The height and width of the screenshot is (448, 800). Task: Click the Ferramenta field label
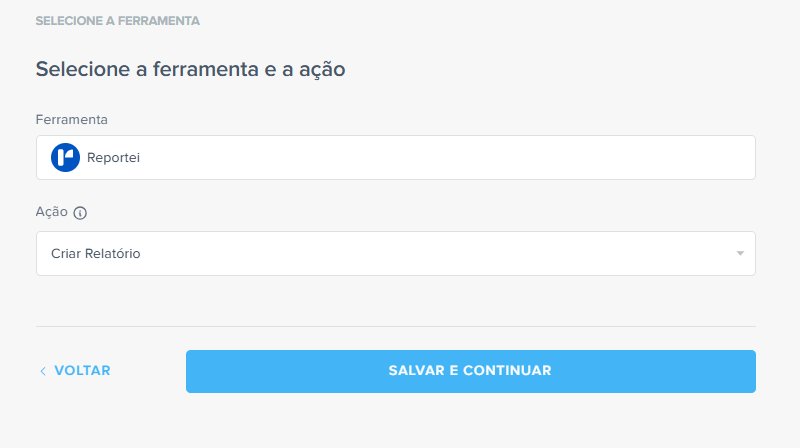(71, 120)
